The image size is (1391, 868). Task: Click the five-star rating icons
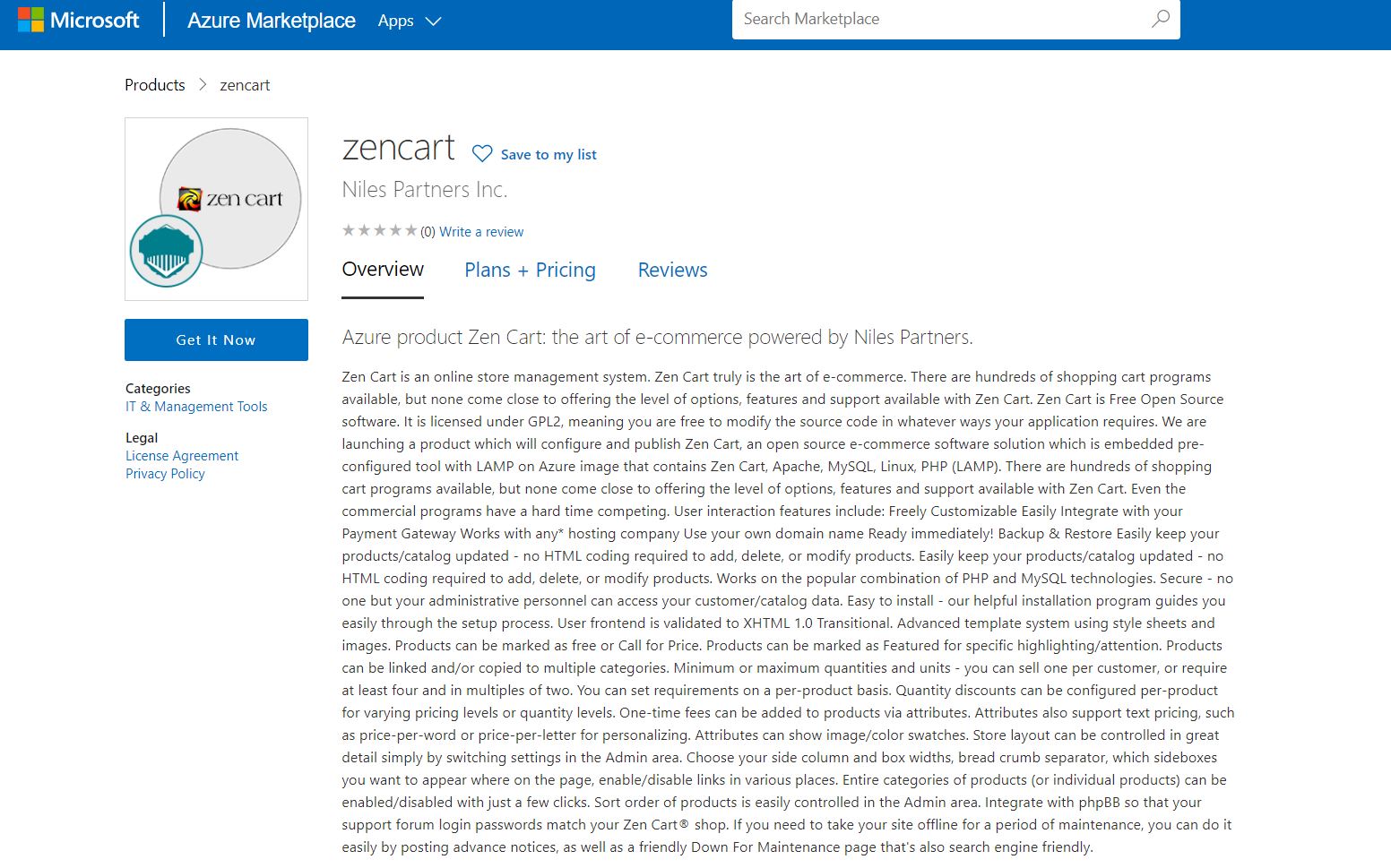pyautogui.click(x=379, y=231)
